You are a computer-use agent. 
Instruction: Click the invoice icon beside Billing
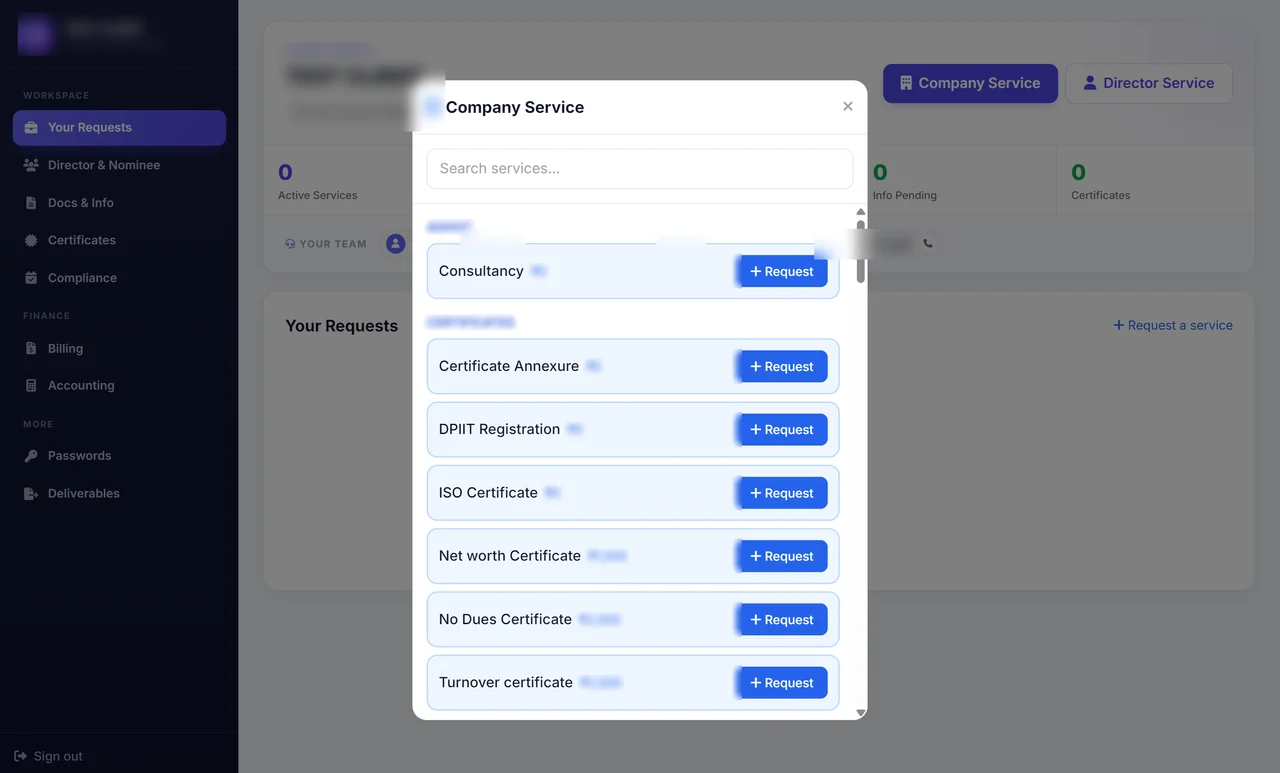click(x=31, y=348)
